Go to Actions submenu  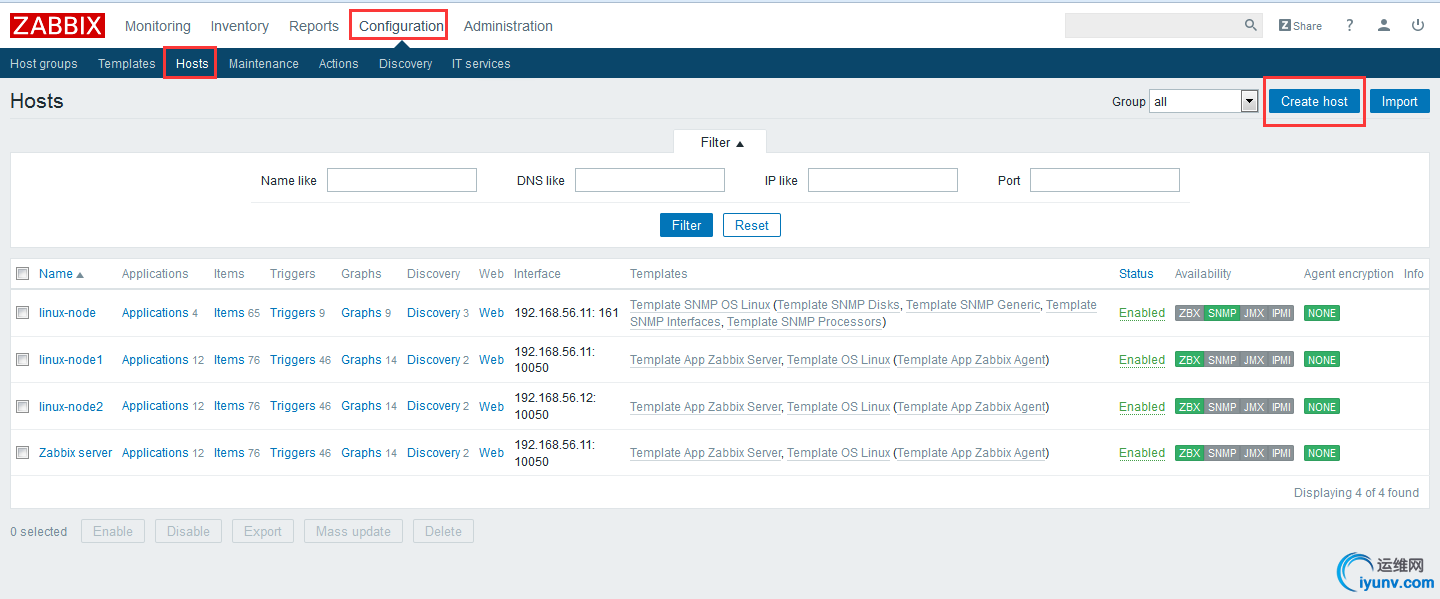point(339,63)
